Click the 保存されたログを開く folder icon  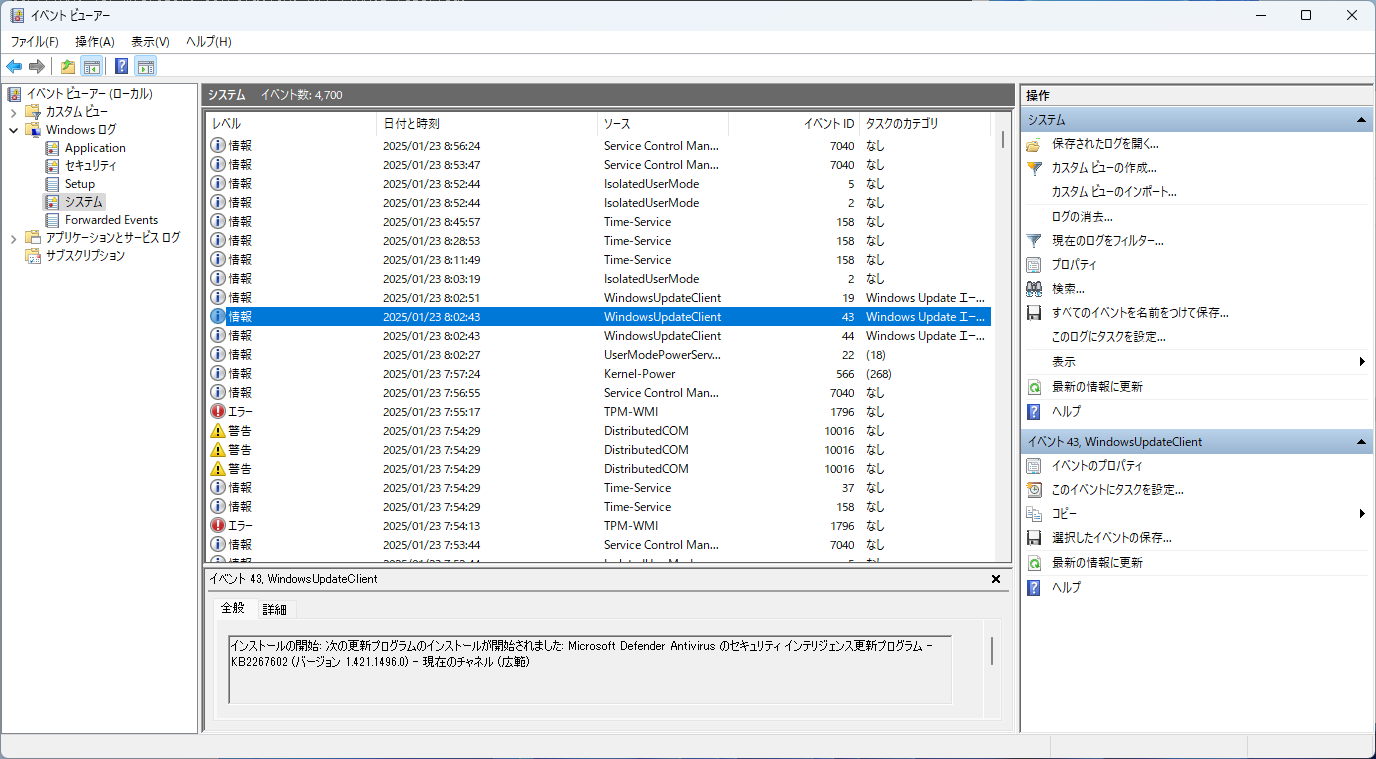(1034, 144)
